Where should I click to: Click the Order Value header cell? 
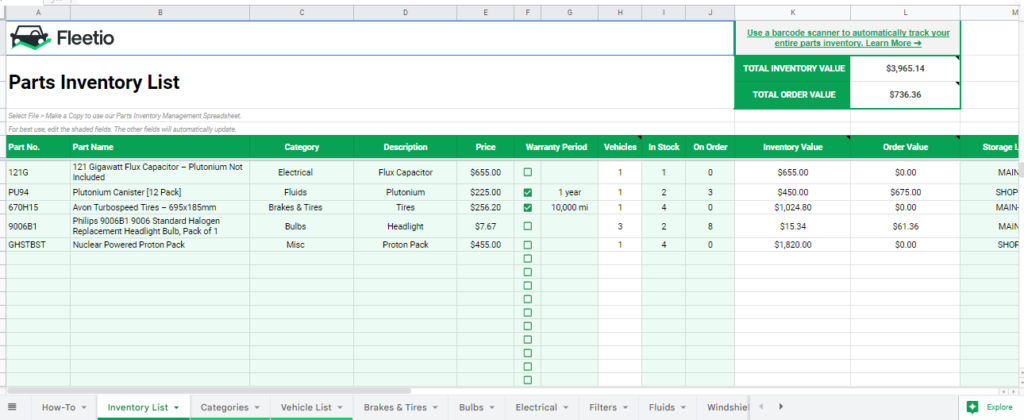pyautogui.click(x=905, y=147)
